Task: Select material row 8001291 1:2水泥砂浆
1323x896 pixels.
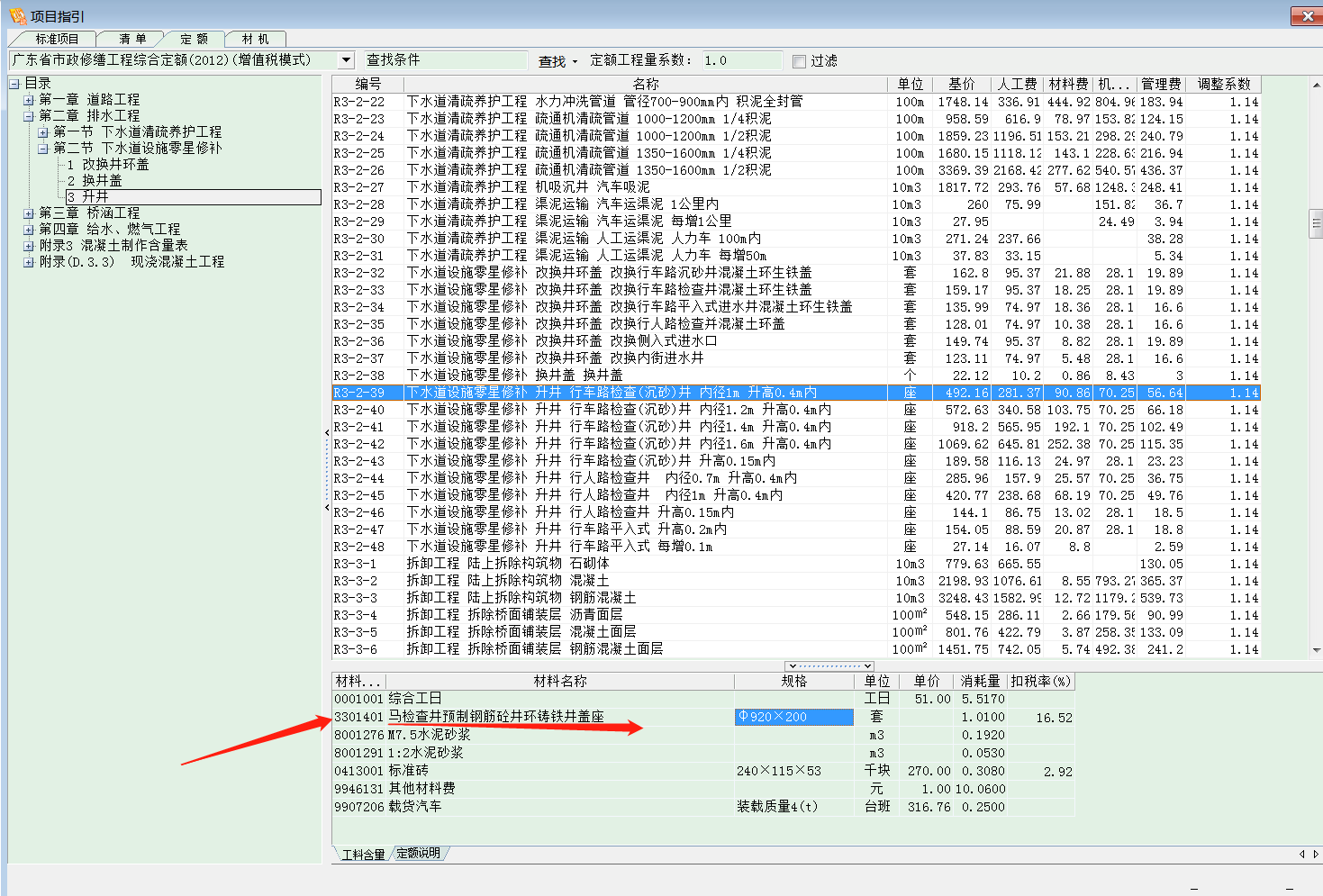Action: (x=702, y=753)
